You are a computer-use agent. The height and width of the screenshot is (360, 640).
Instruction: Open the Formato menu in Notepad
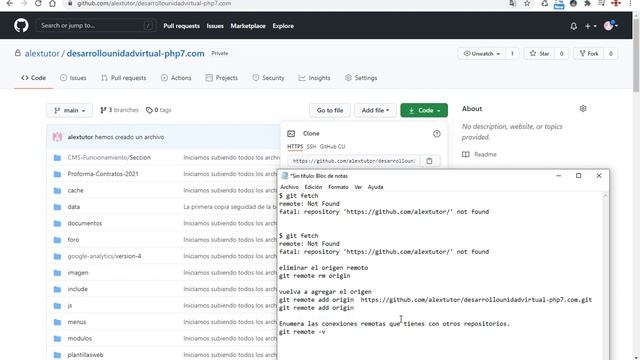coord(338,187)
